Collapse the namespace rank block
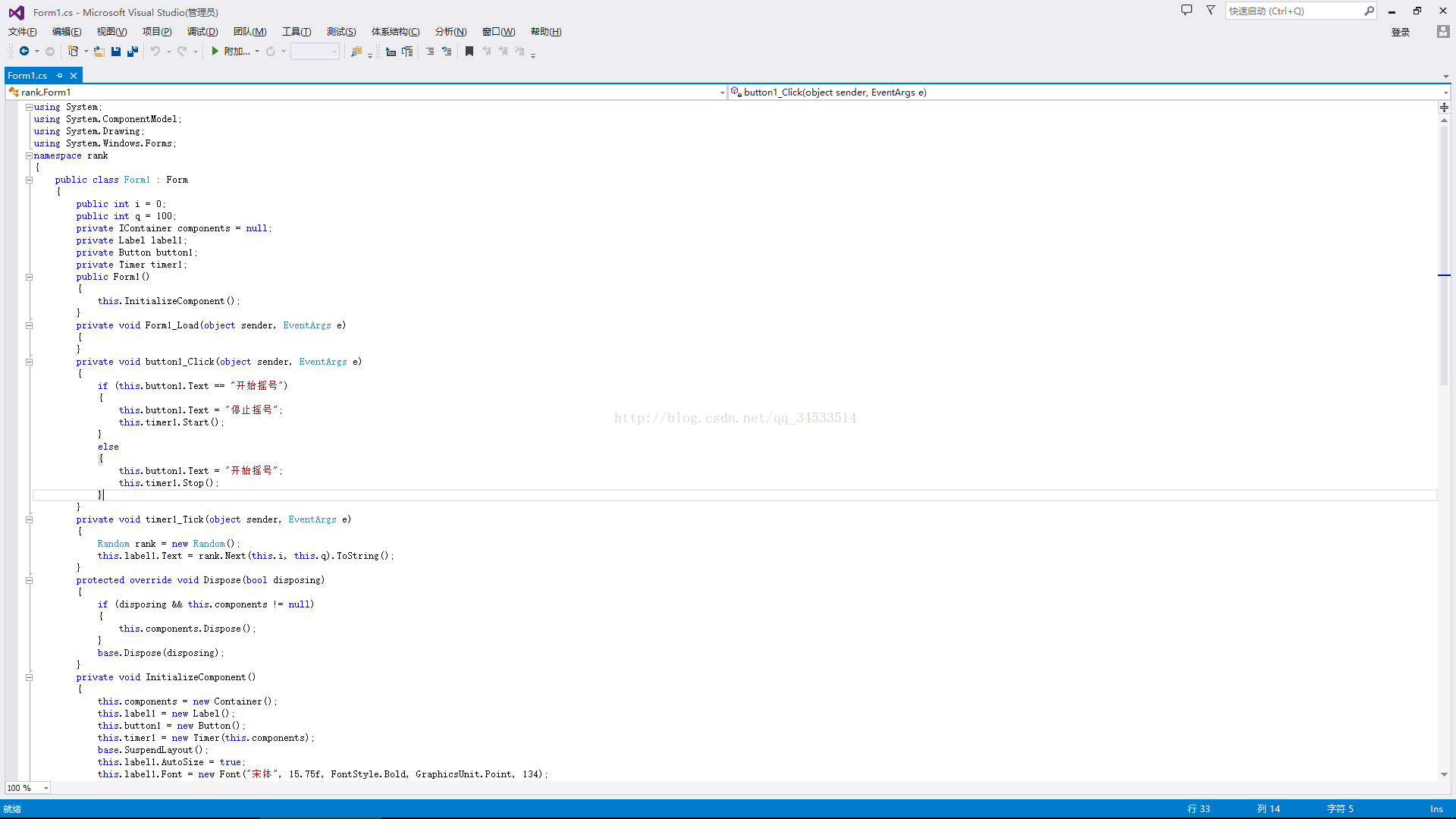 (x=29, y=155)
